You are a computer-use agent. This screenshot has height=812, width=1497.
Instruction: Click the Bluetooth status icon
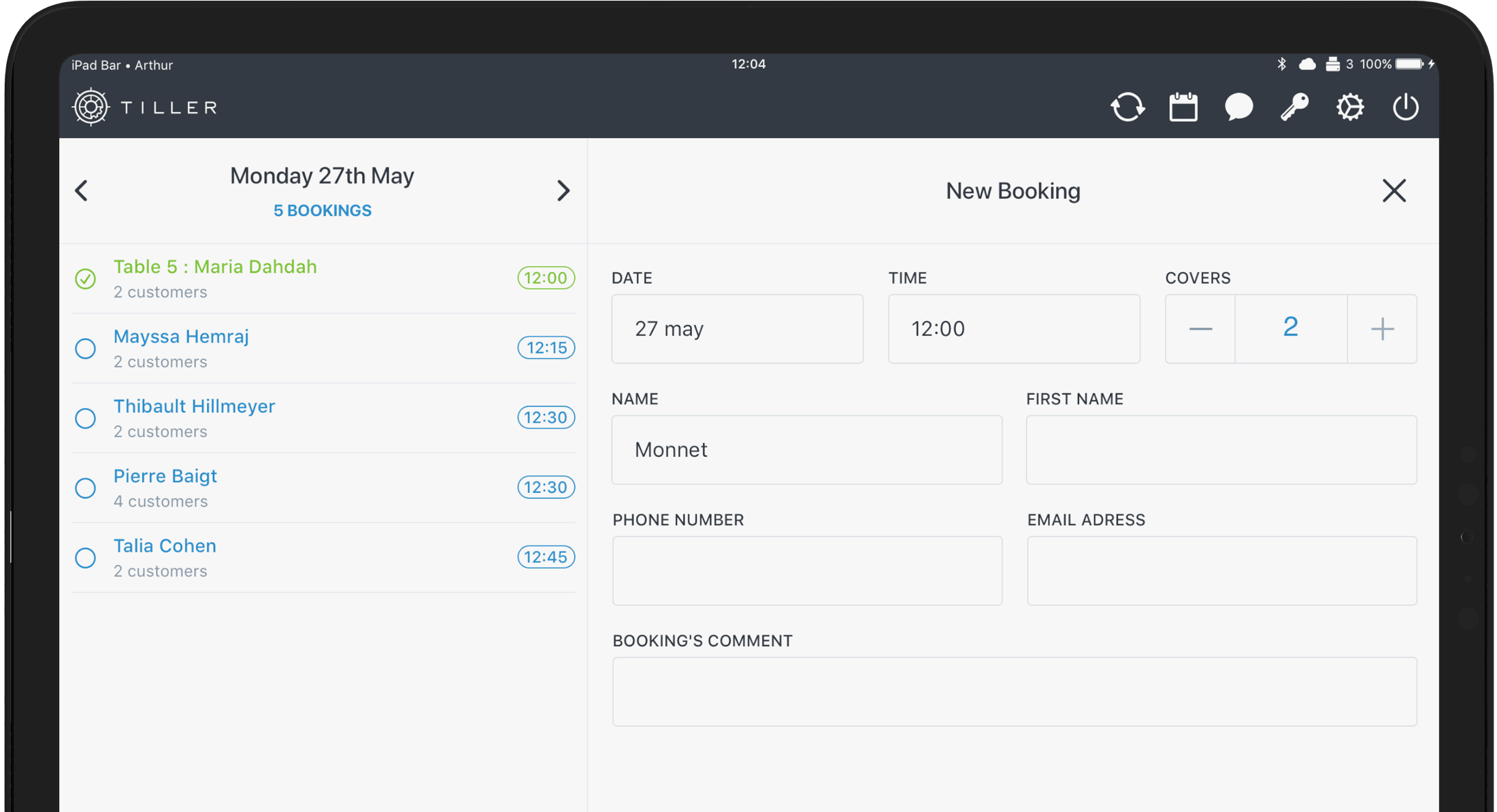coord(1282,64)
